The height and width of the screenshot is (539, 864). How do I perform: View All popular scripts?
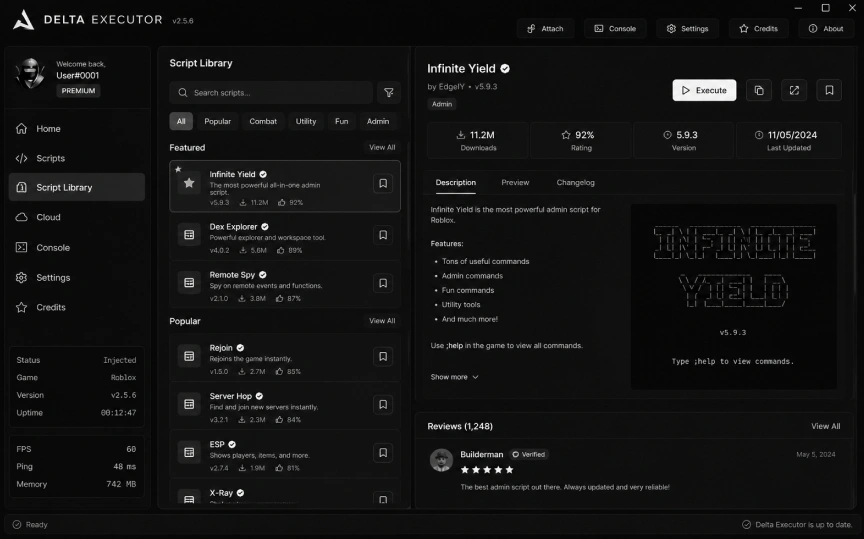pos(382,321)
